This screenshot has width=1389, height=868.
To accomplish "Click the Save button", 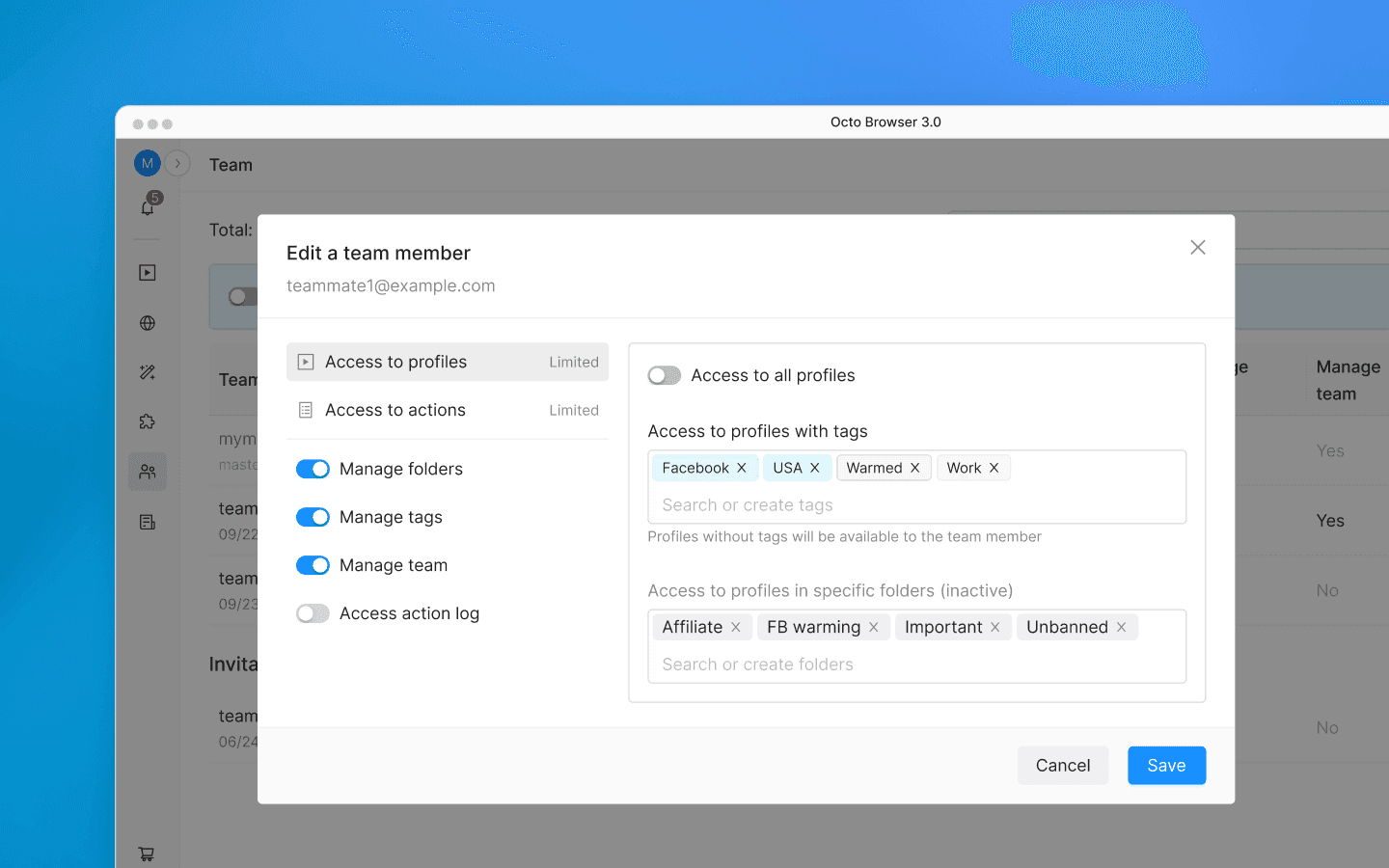I will click(x=1167, y=766).
